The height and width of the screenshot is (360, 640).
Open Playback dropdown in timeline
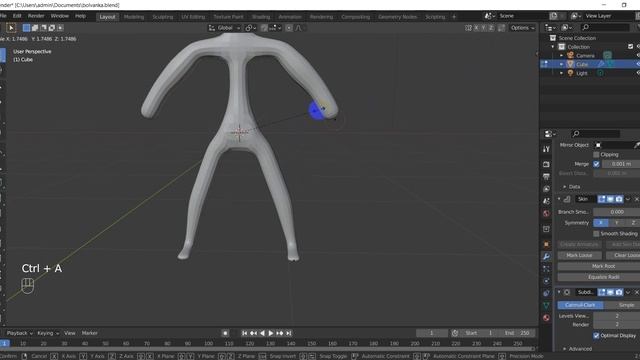[20, 333]
